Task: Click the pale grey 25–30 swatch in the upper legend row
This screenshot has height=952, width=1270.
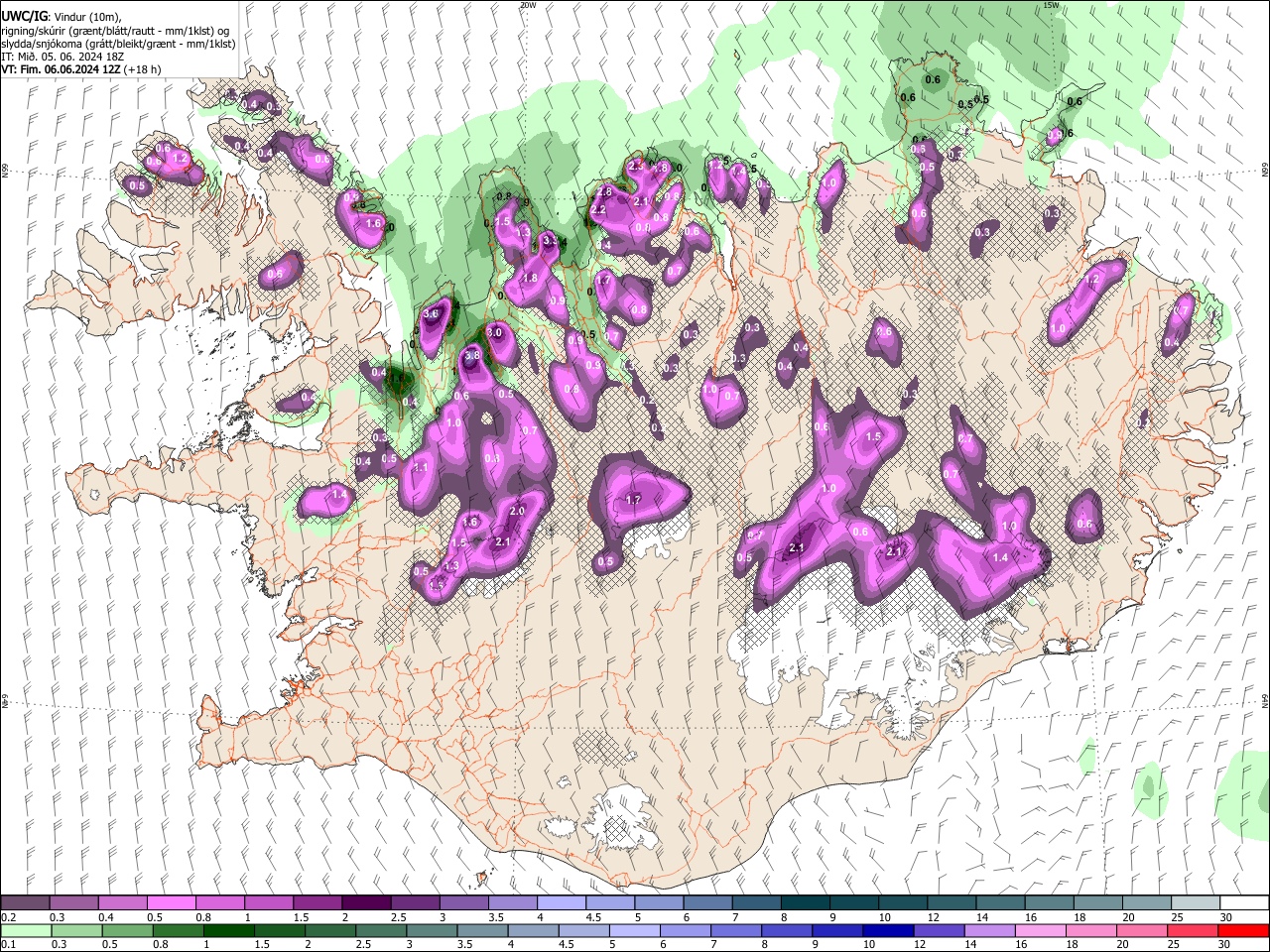Action: point(1196,903)
